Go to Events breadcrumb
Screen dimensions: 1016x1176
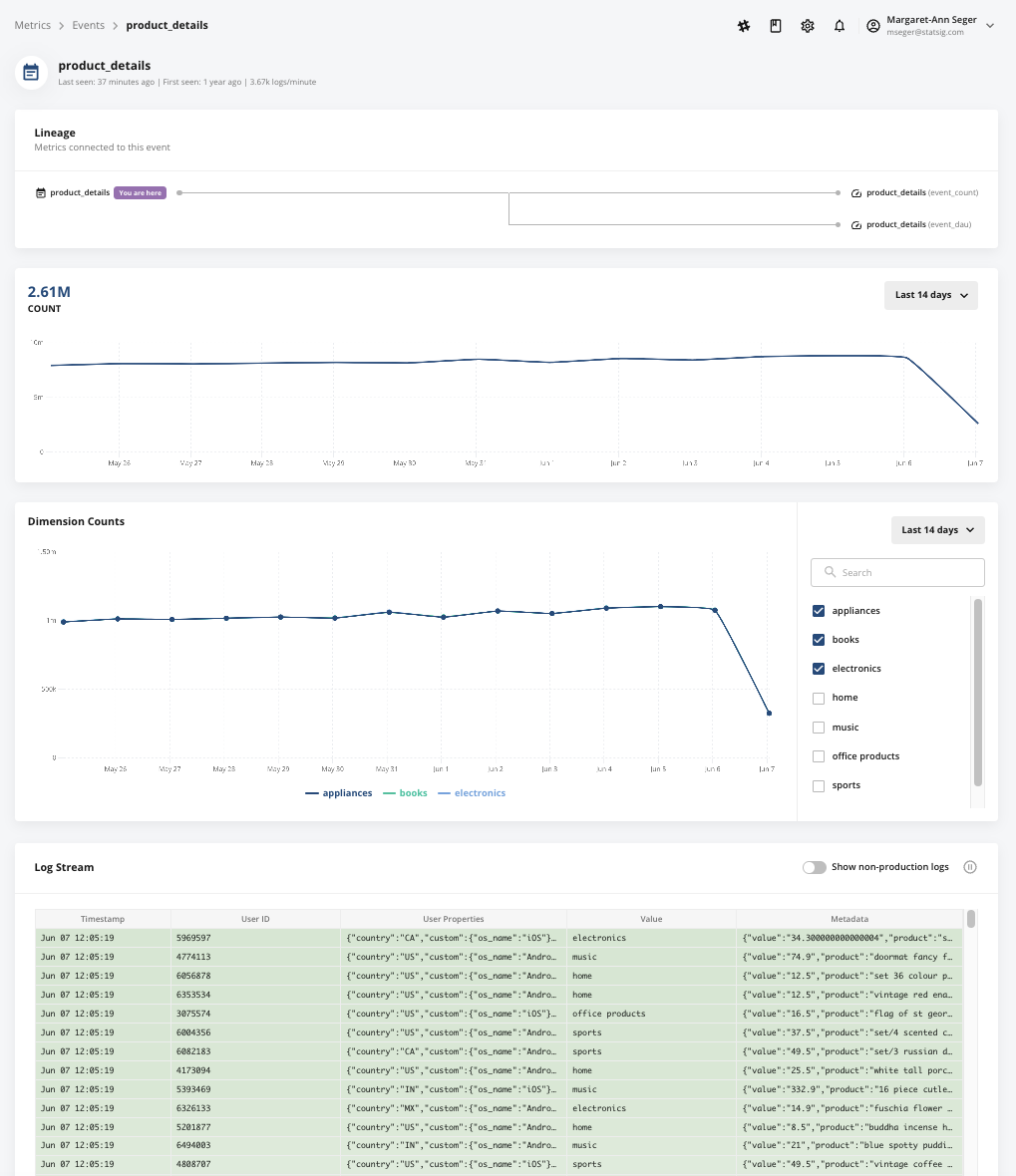pos(89,25)
